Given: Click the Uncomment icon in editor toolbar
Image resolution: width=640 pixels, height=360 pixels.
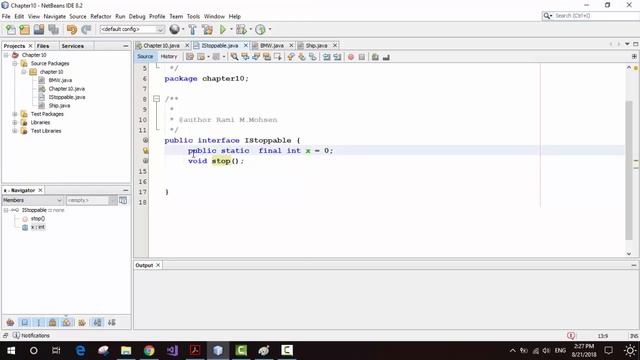Looking at the screenshot, I should pos(386,57).
